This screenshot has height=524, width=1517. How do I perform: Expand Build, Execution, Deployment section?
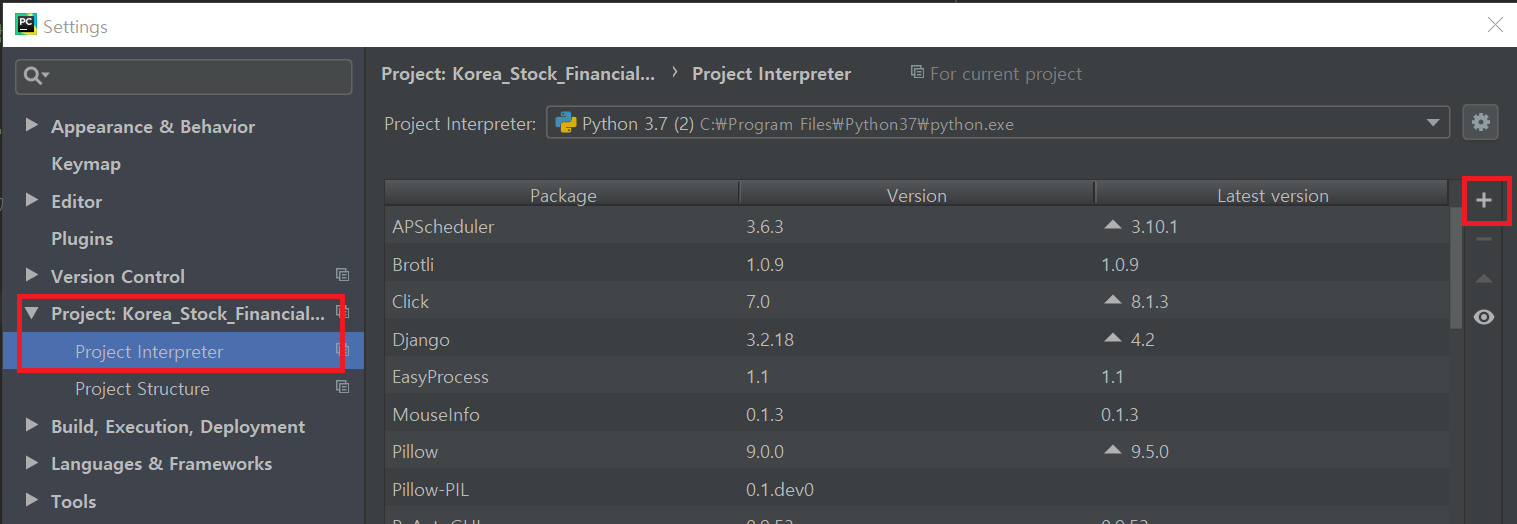pos(31,425)
